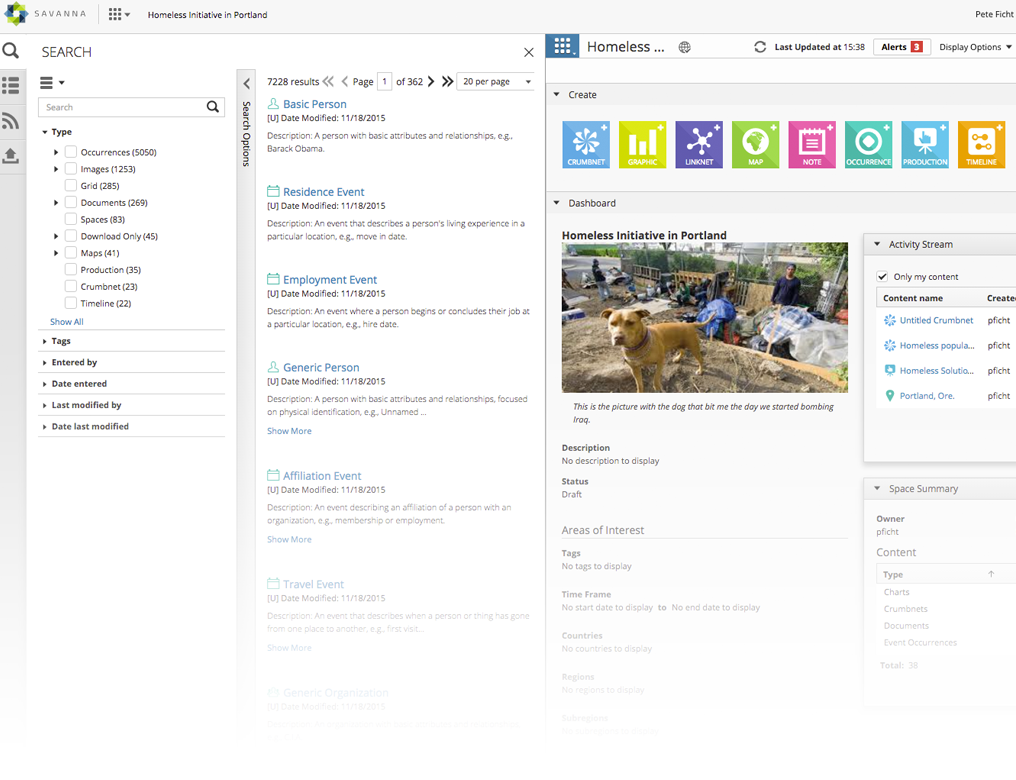
Task: Collapse the Dashboard section
Action: 556,203
